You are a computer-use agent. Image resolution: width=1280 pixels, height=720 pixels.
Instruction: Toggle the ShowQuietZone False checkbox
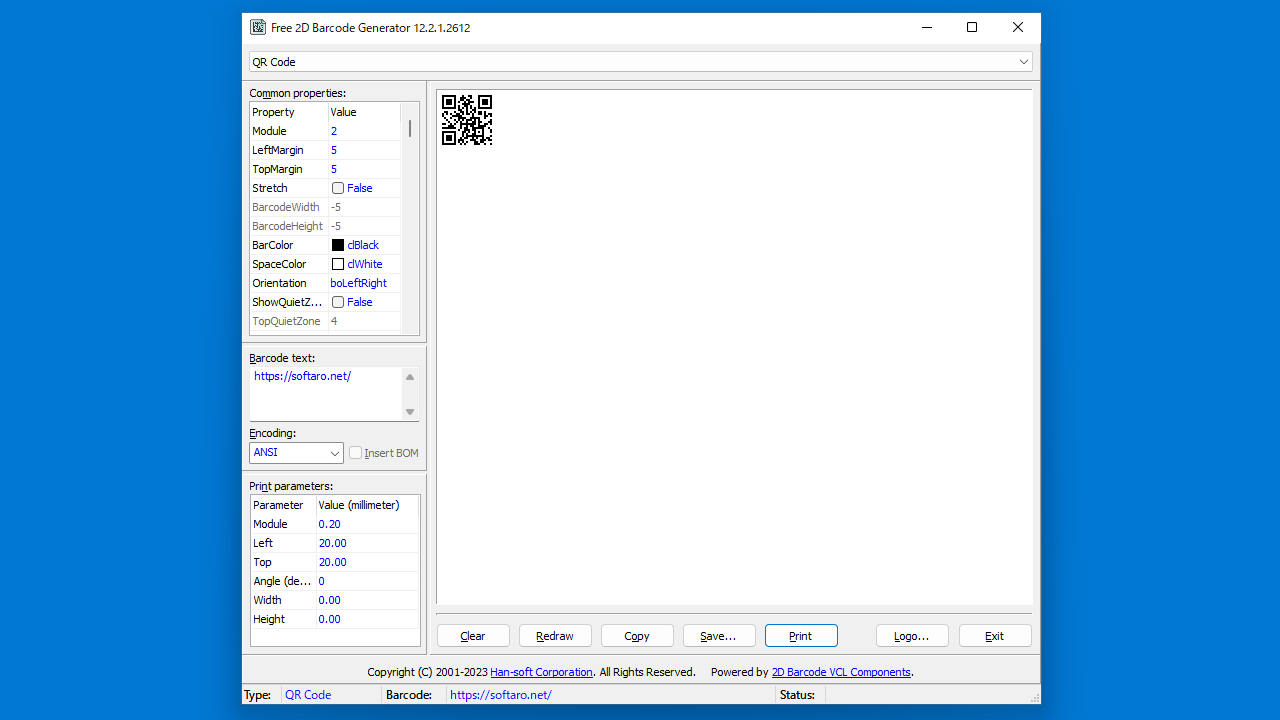point(338,302)
